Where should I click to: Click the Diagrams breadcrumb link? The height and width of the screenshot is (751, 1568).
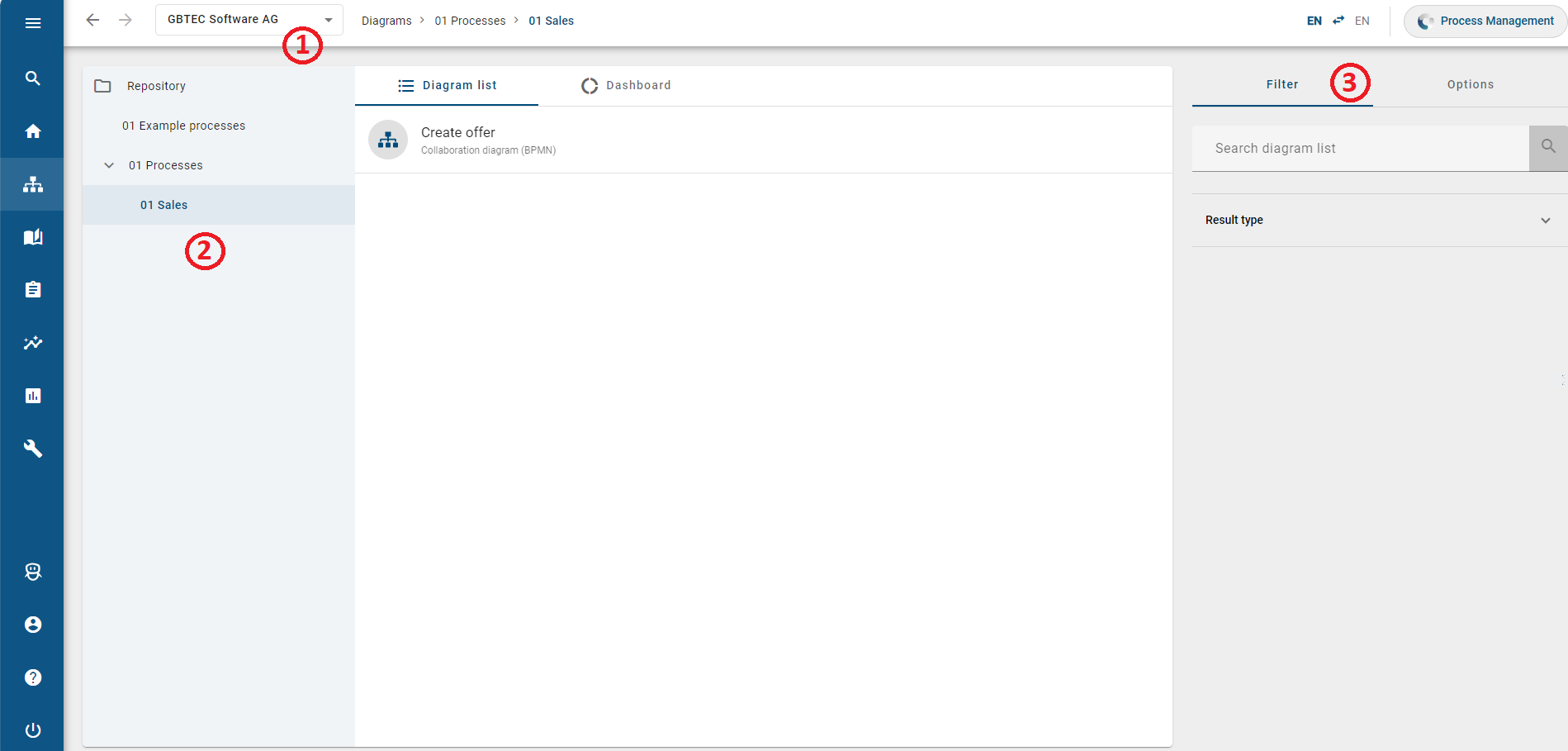386,21
